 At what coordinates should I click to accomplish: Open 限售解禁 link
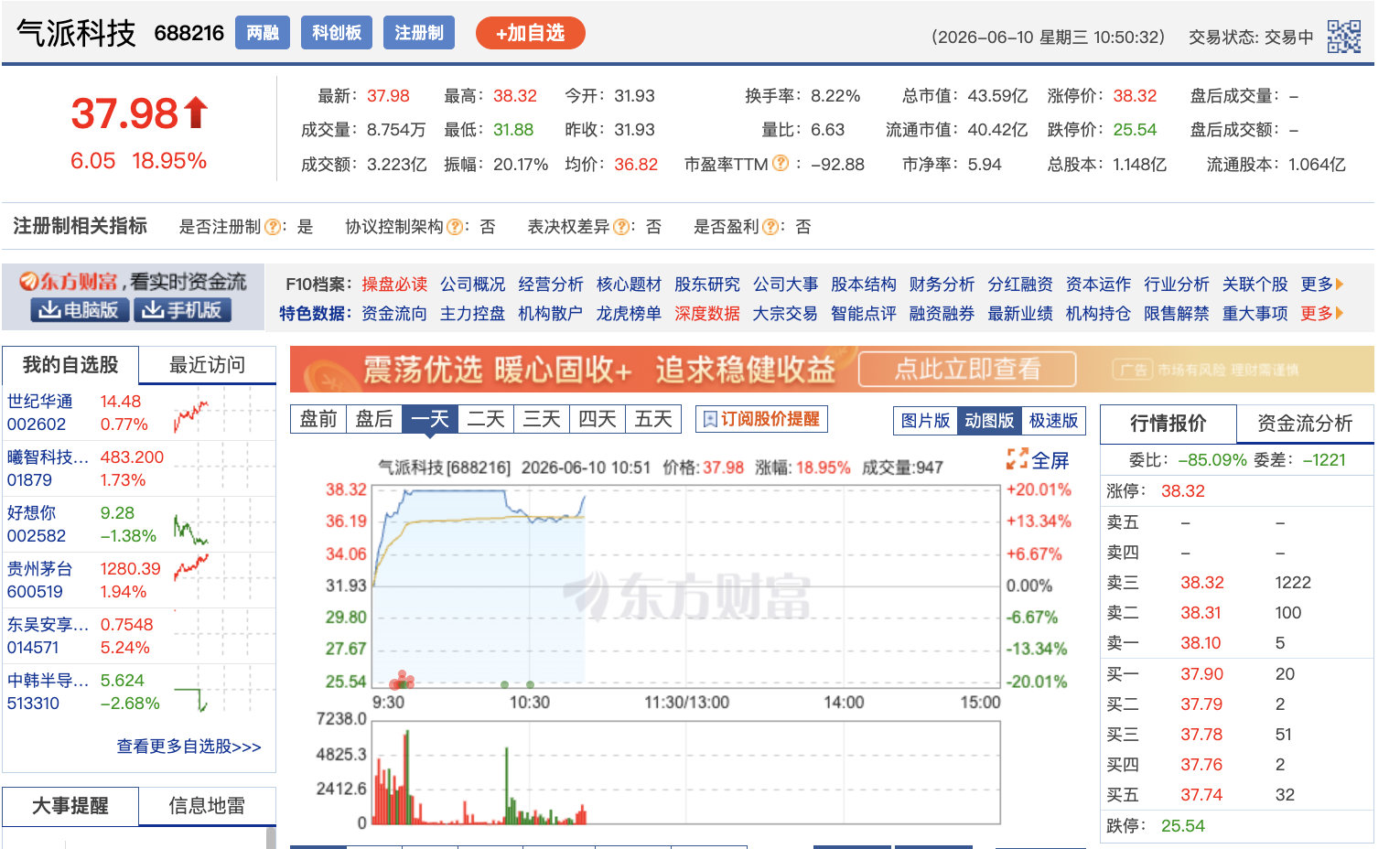click(x=1177, y=314)
